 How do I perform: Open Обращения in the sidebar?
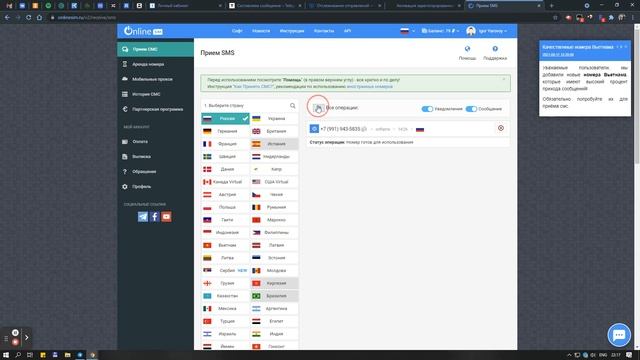[155, 172]
